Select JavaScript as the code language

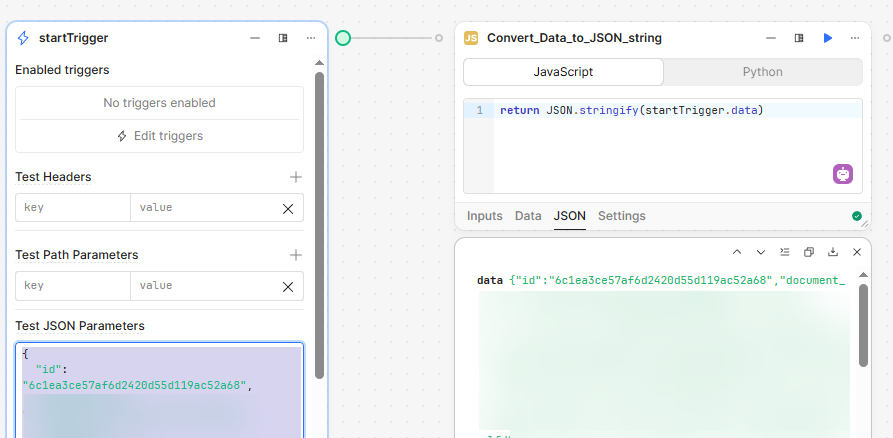563,72
